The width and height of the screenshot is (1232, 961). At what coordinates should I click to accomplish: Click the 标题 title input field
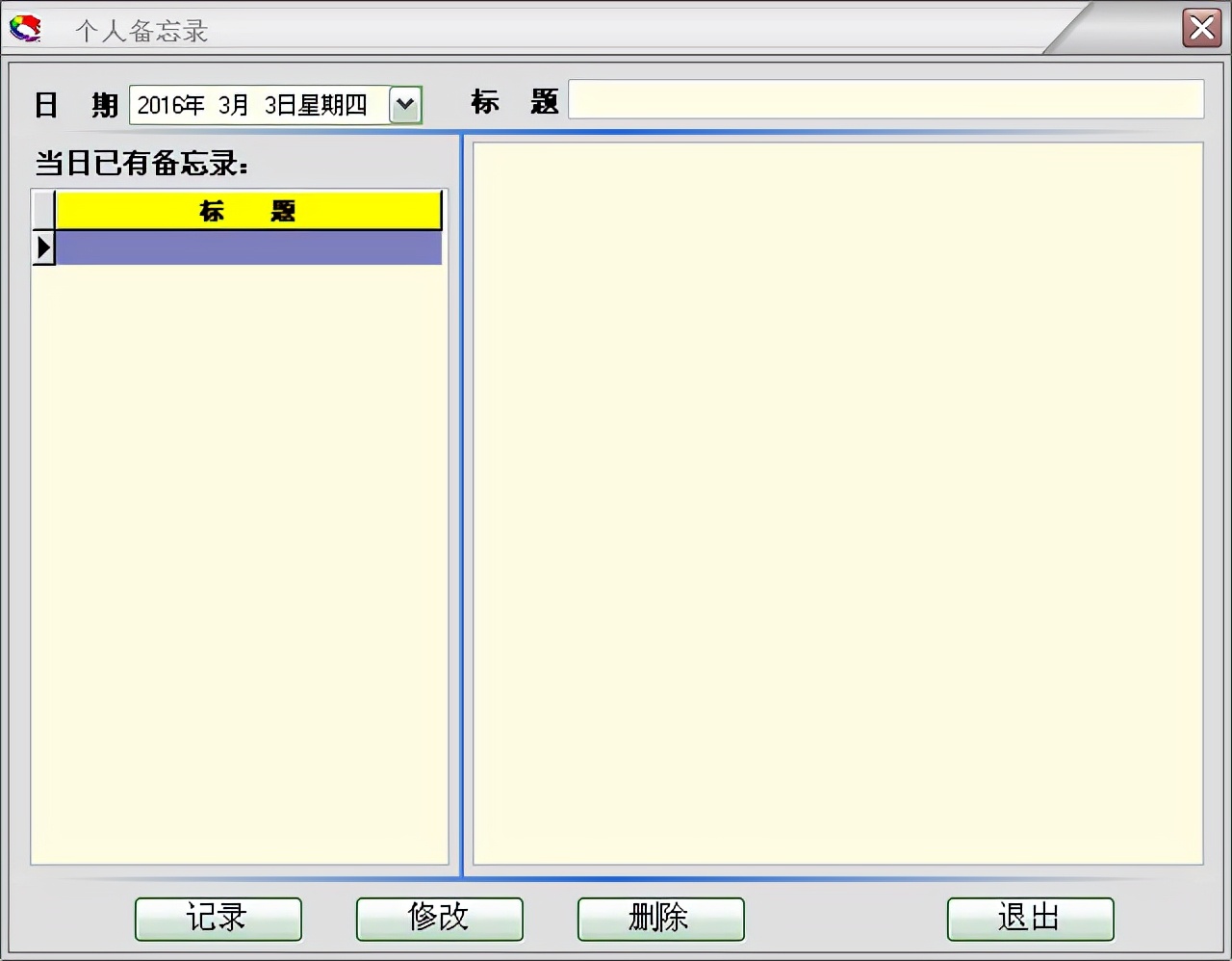(x=885, y=99)
